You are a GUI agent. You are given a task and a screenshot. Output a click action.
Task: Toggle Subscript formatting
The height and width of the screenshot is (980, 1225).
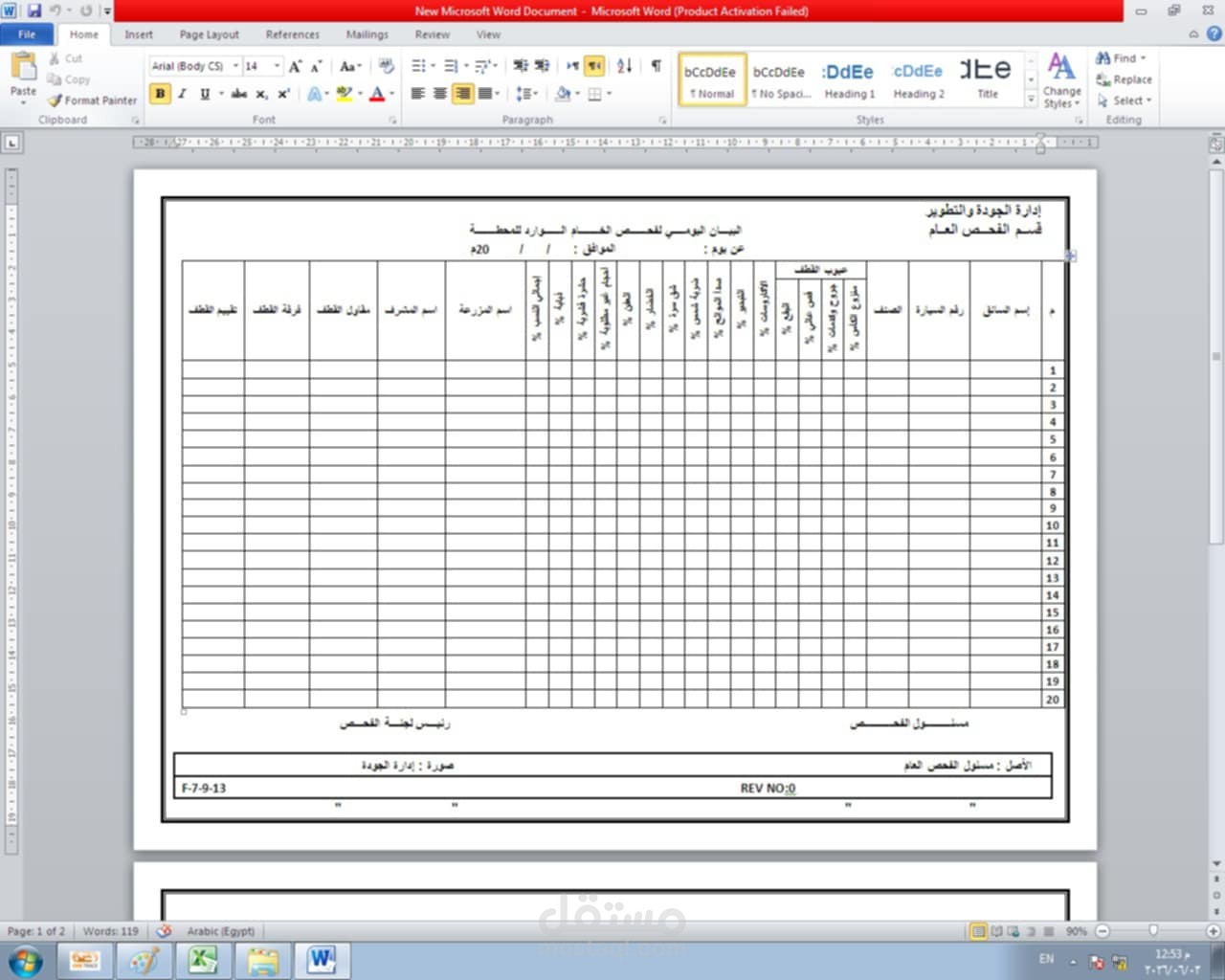tap(261, 94)
